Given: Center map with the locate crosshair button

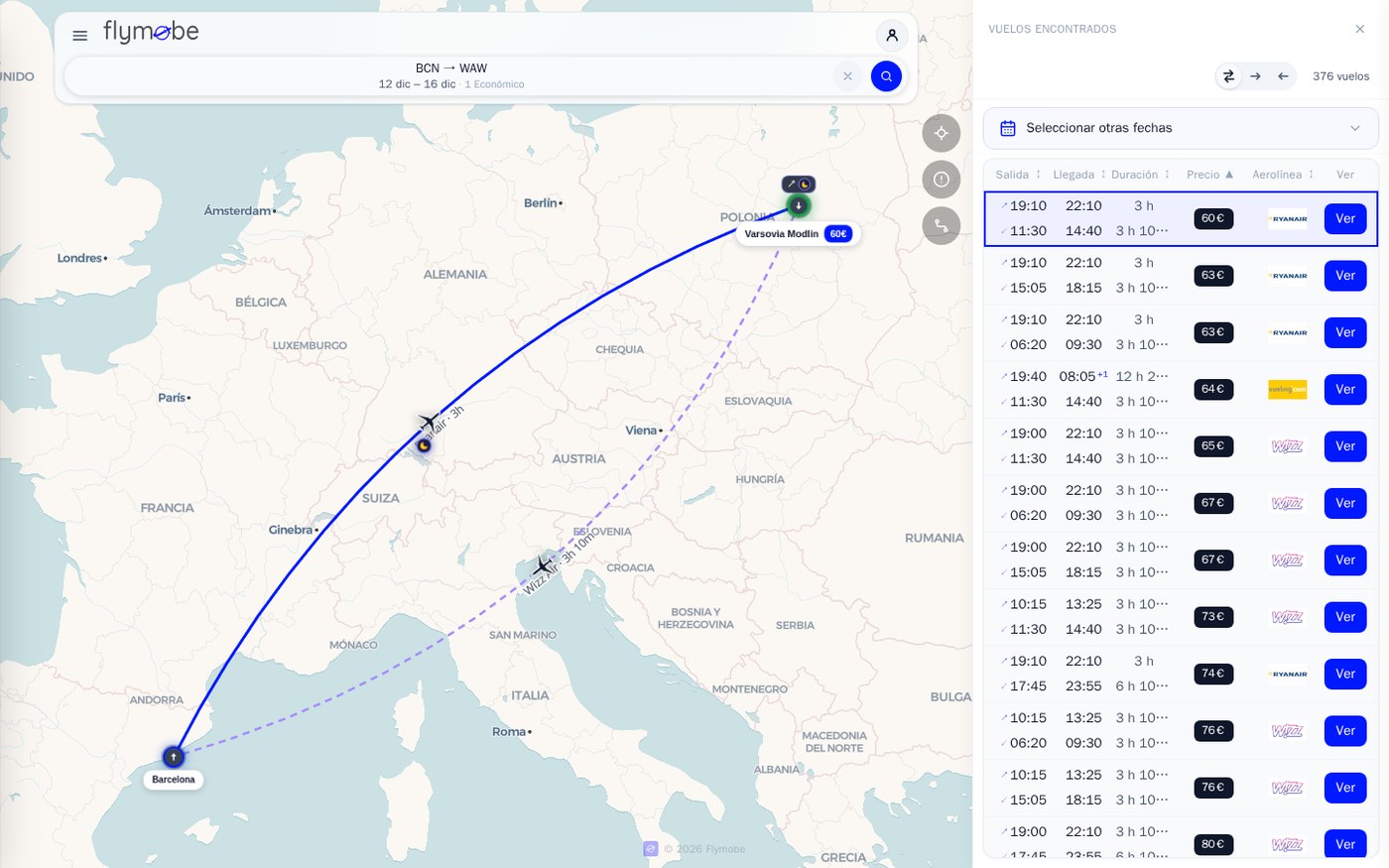Looking at the screenshot, I should click(942, 133).
